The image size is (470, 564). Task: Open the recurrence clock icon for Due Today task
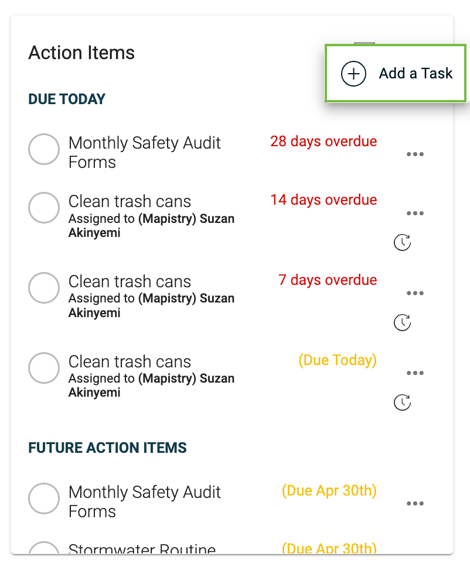pos(402,402)
